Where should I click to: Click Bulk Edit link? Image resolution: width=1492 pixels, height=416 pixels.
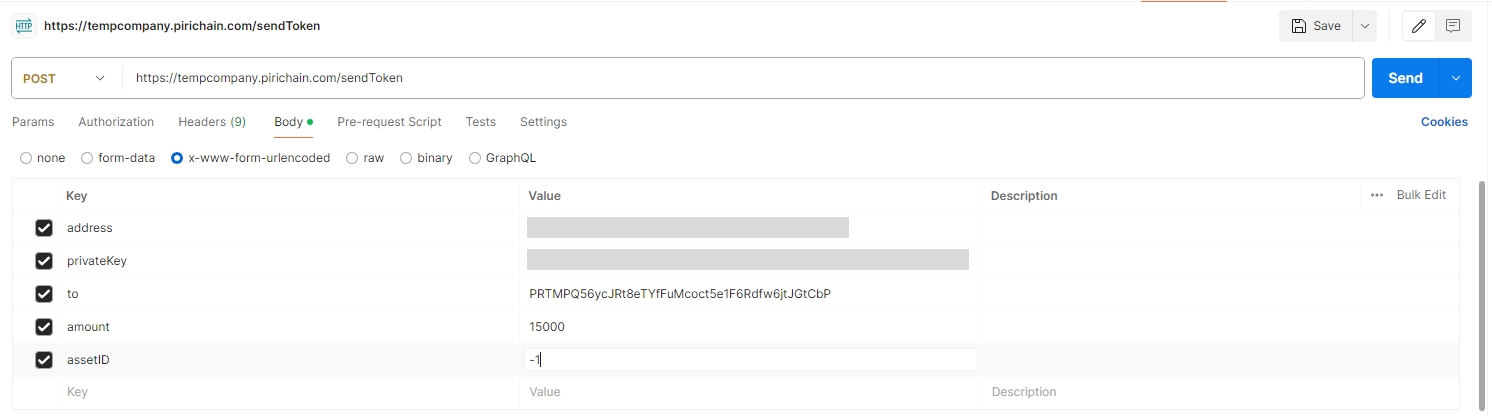[x=1421, y=195]
